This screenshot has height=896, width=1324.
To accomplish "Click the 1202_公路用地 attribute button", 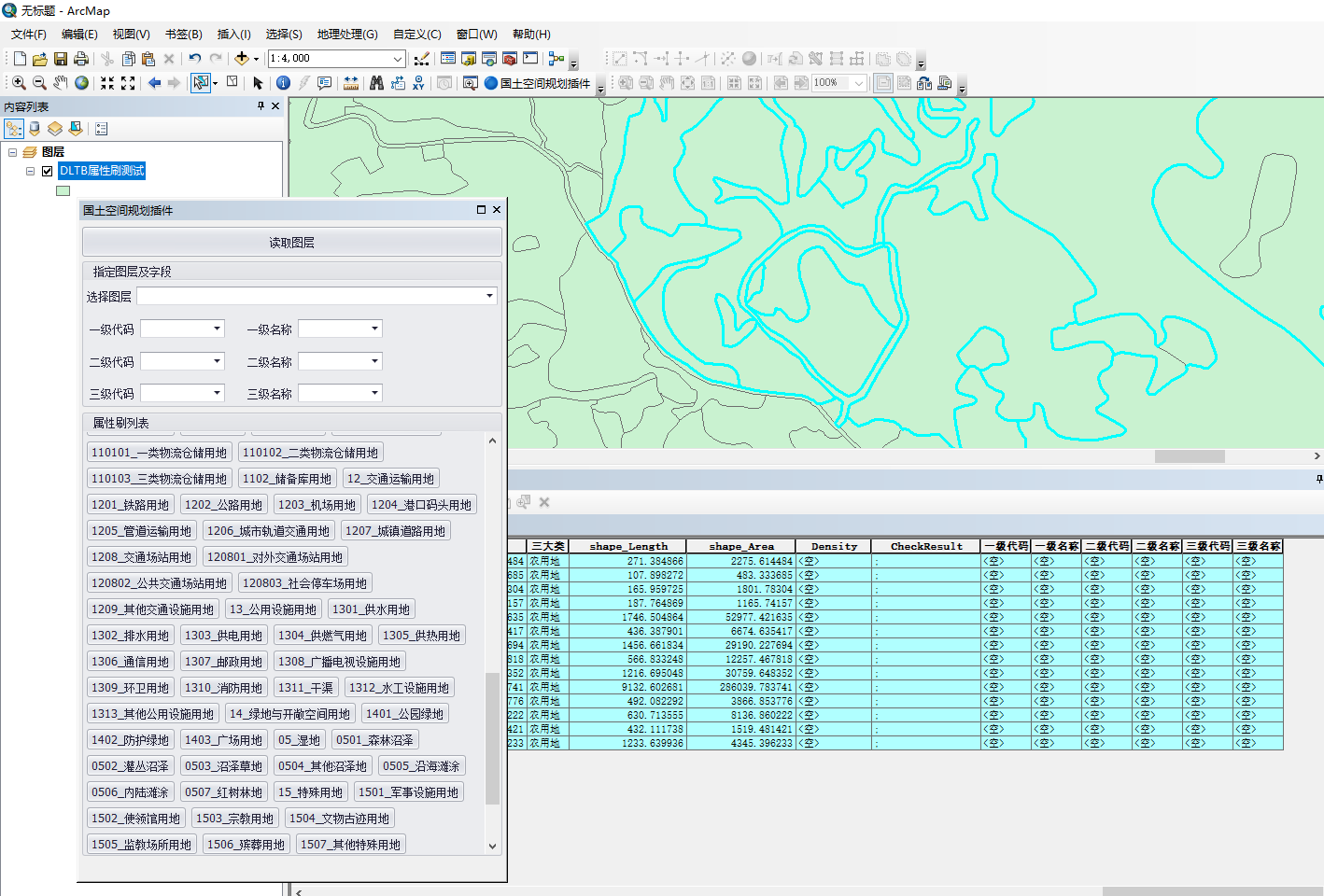I will tap(223, 505).
